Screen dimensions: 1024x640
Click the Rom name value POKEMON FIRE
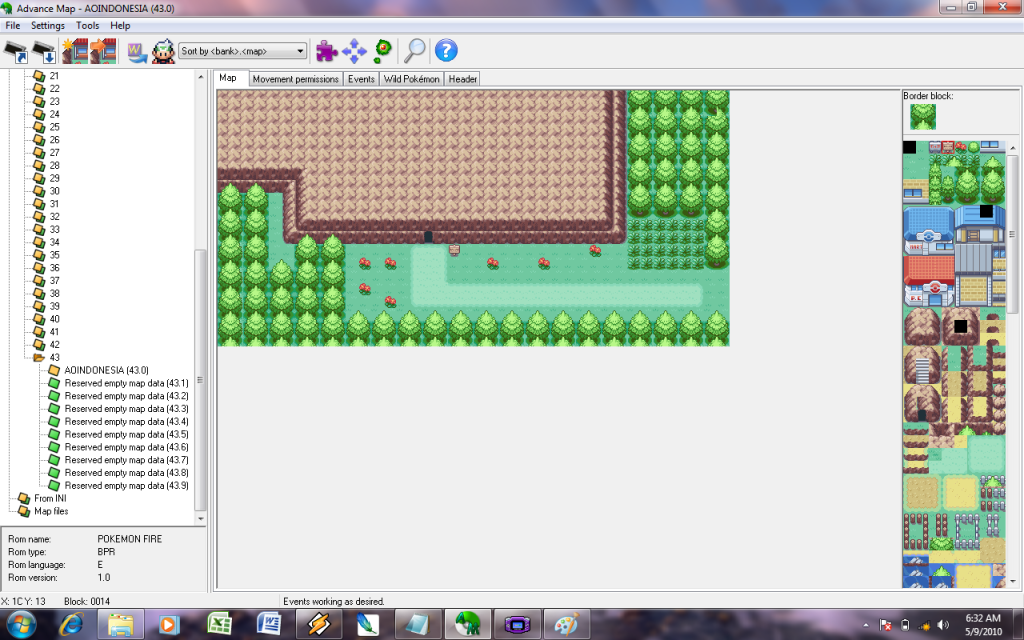click(129, 539)
